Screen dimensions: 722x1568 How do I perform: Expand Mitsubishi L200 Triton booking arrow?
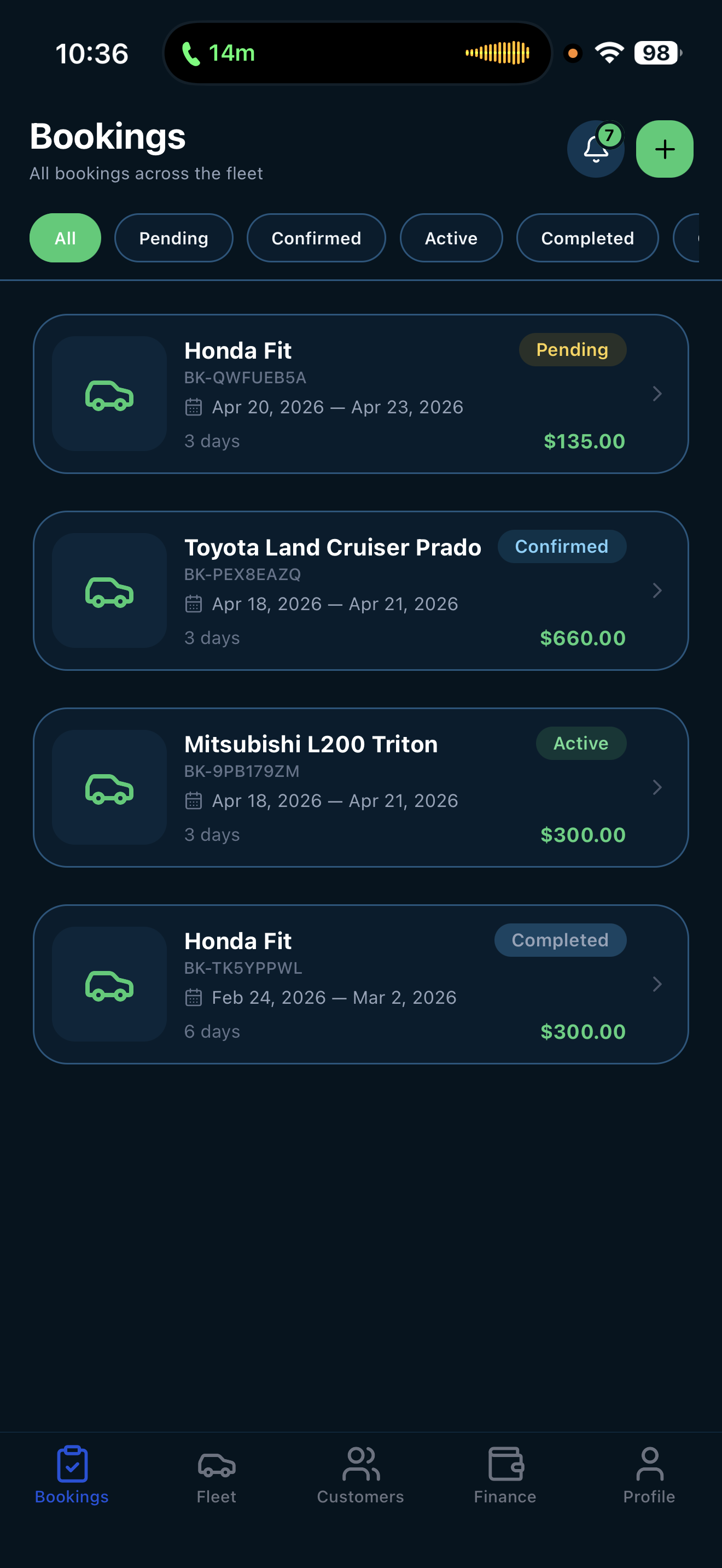[x=657, y=787]
